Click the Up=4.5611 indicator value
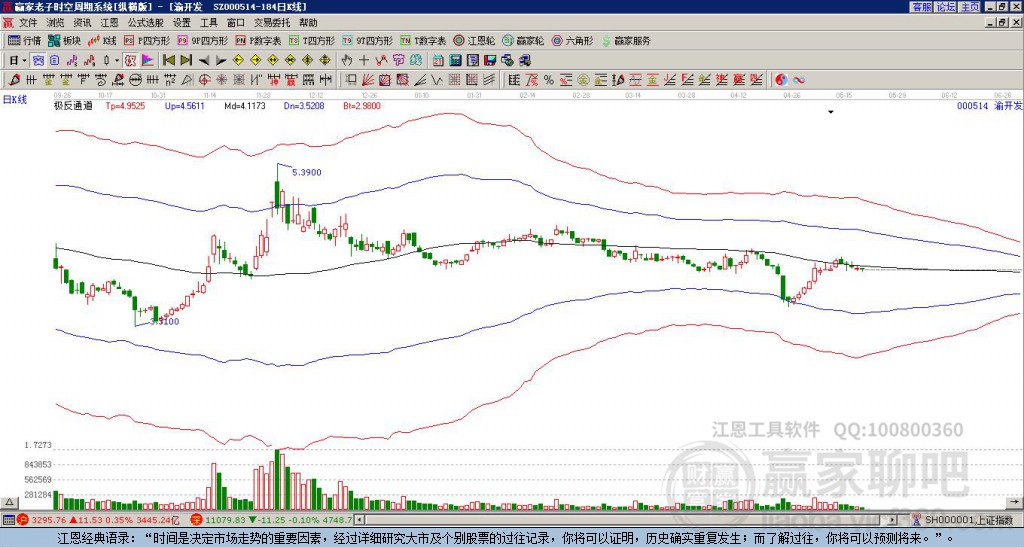 pos(184,106)
